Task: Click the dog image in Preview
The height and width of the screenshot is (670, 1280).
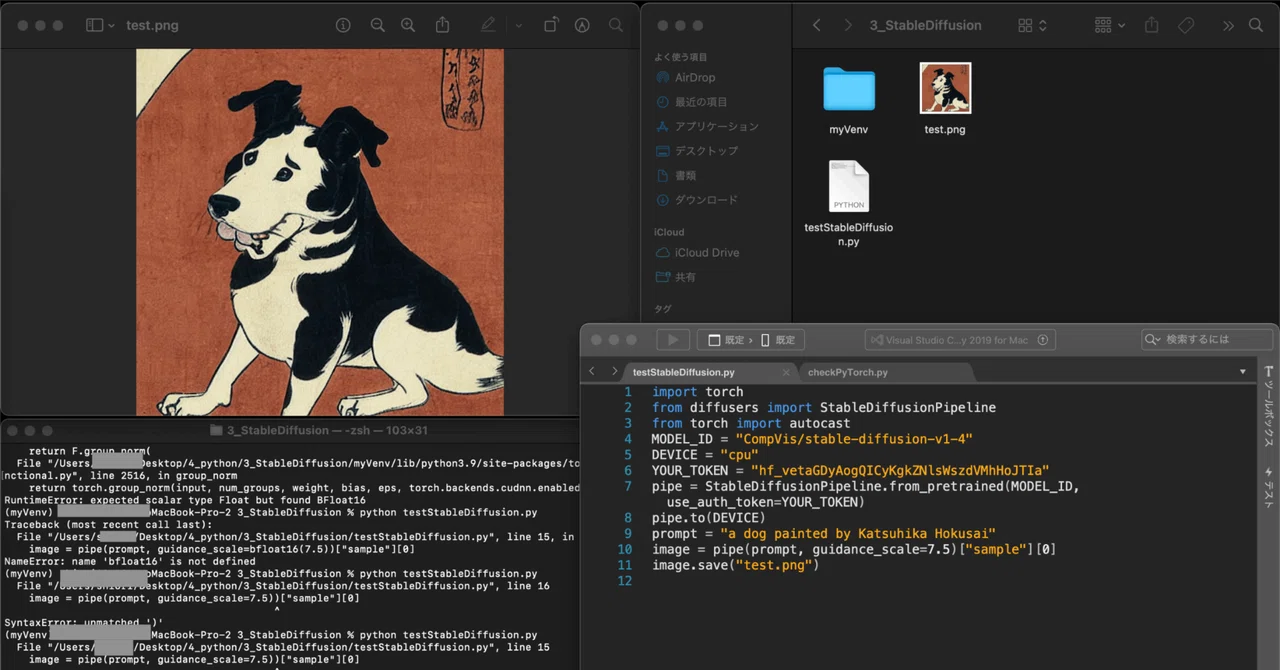Action: pos(320,232)
